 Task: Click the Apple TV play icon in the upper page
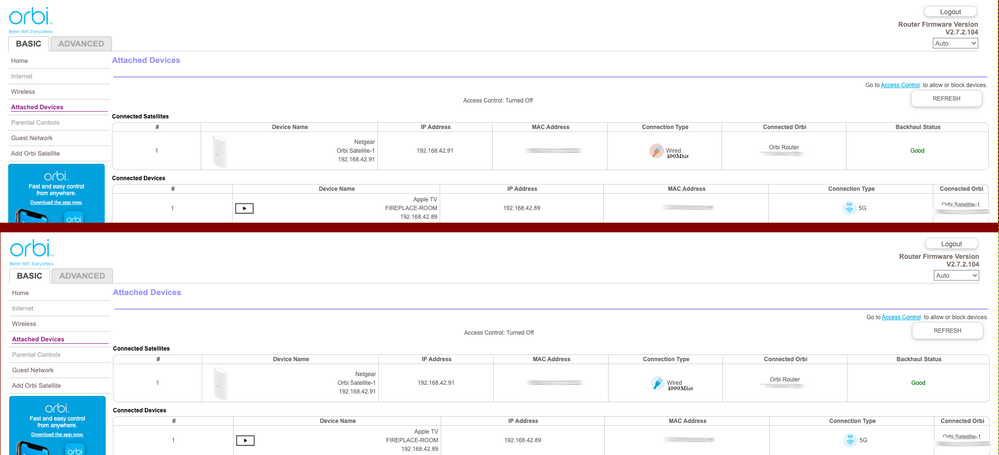[x=244, y=208]
